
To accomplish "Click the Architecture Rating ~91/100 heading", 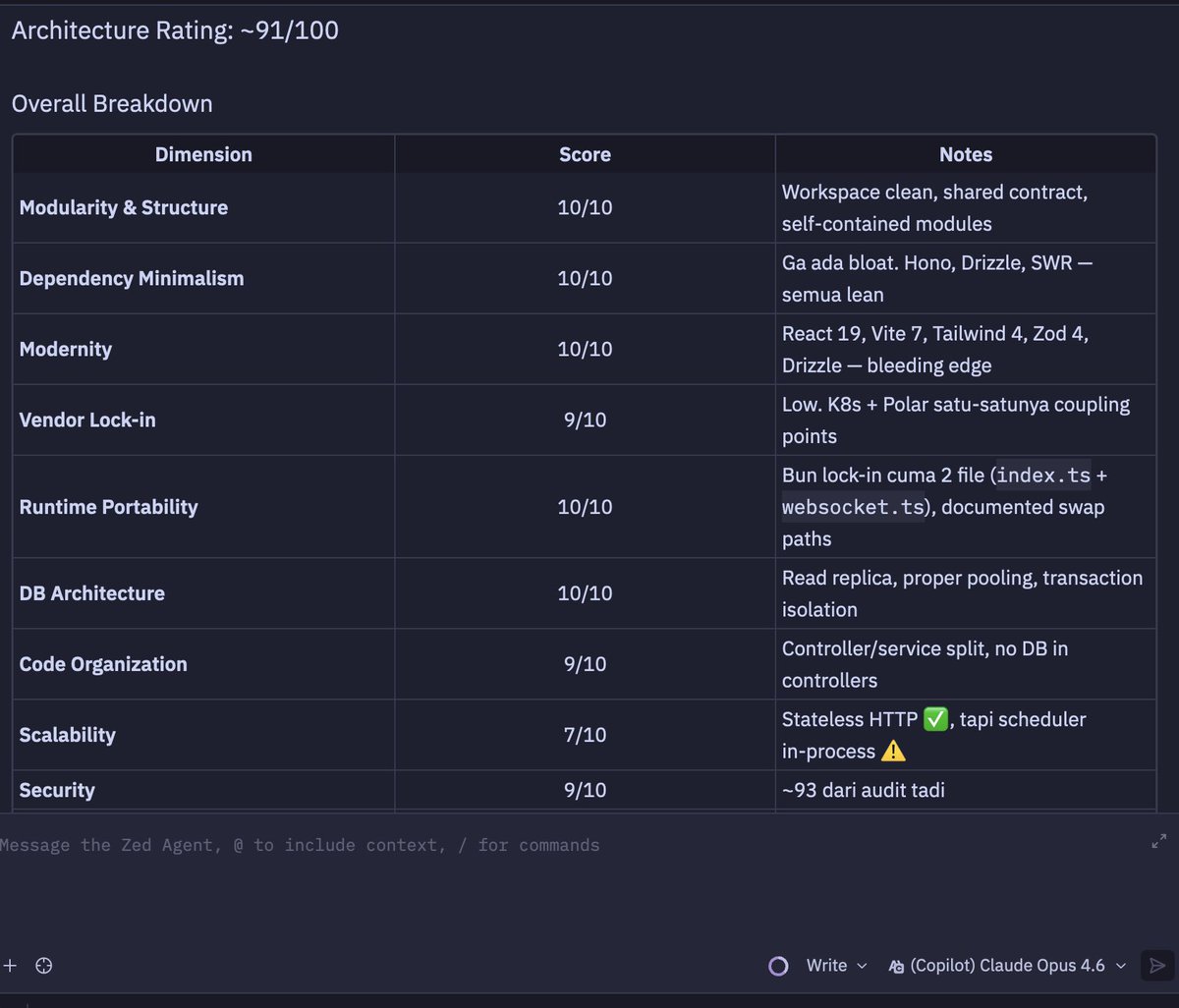I will point(175,30).
